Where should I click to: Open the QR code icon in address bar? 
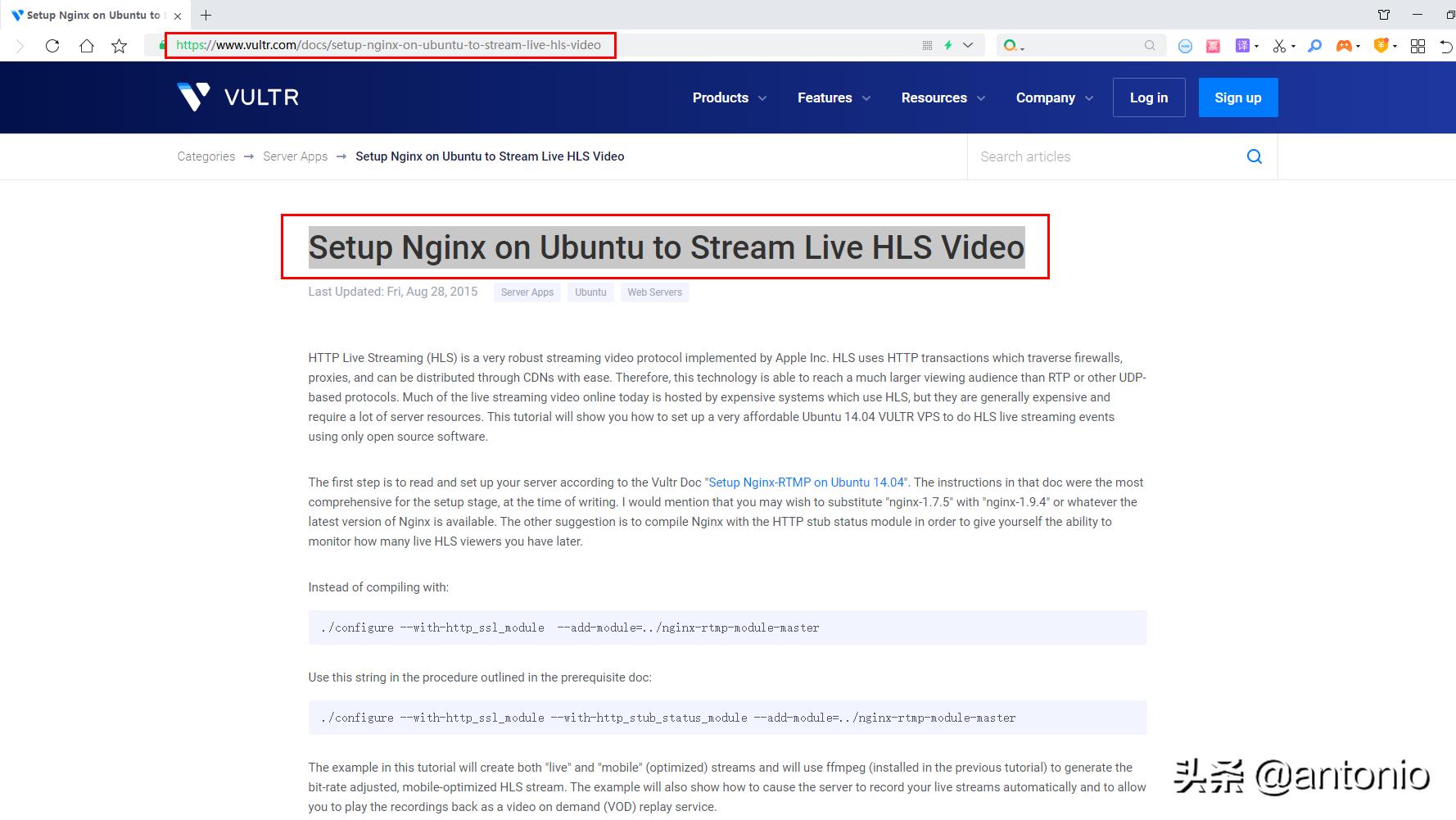pyautogui.click(x=927, y=46)
